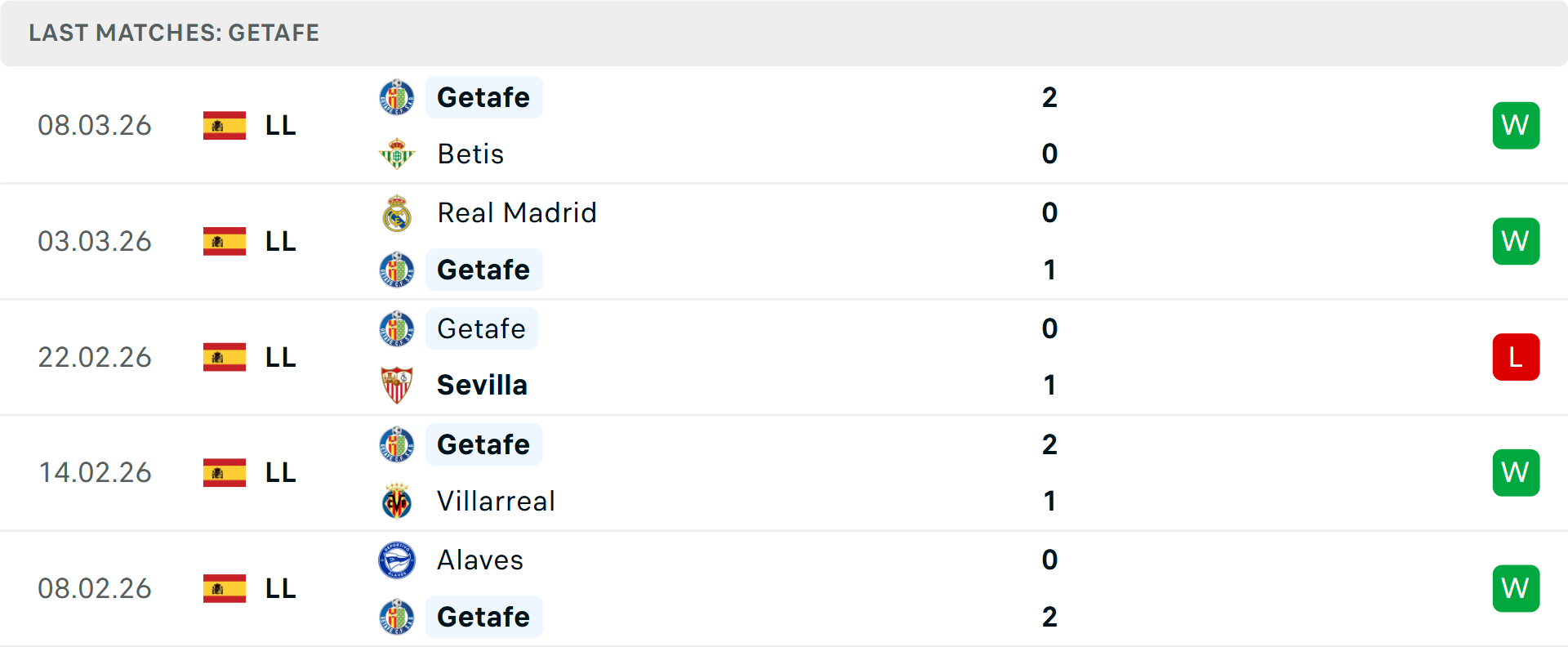Click the 14.02.26 match date

(95, 473)
